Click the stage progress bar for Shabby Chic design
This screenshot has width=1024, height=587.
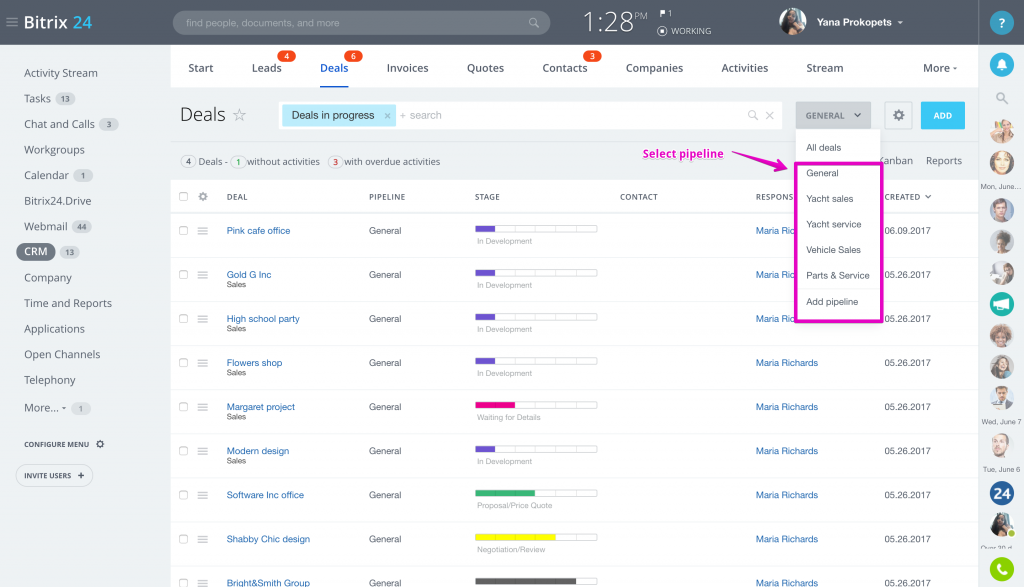pyautogui.click(x=536, y=537)
